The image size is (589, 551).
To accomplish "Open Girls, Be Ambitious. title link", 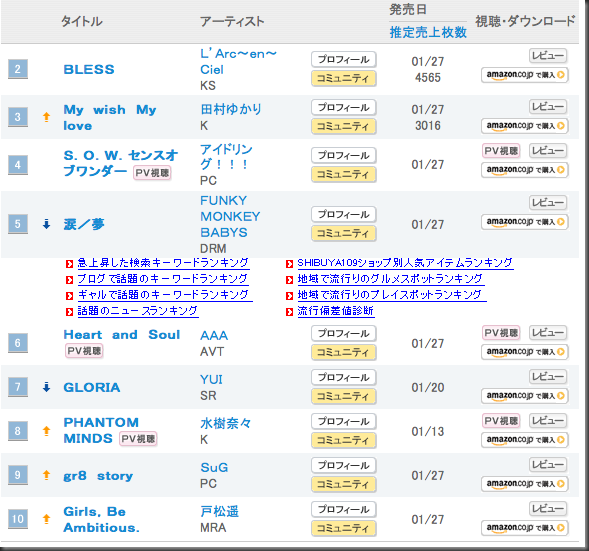I will pos(101,519).
